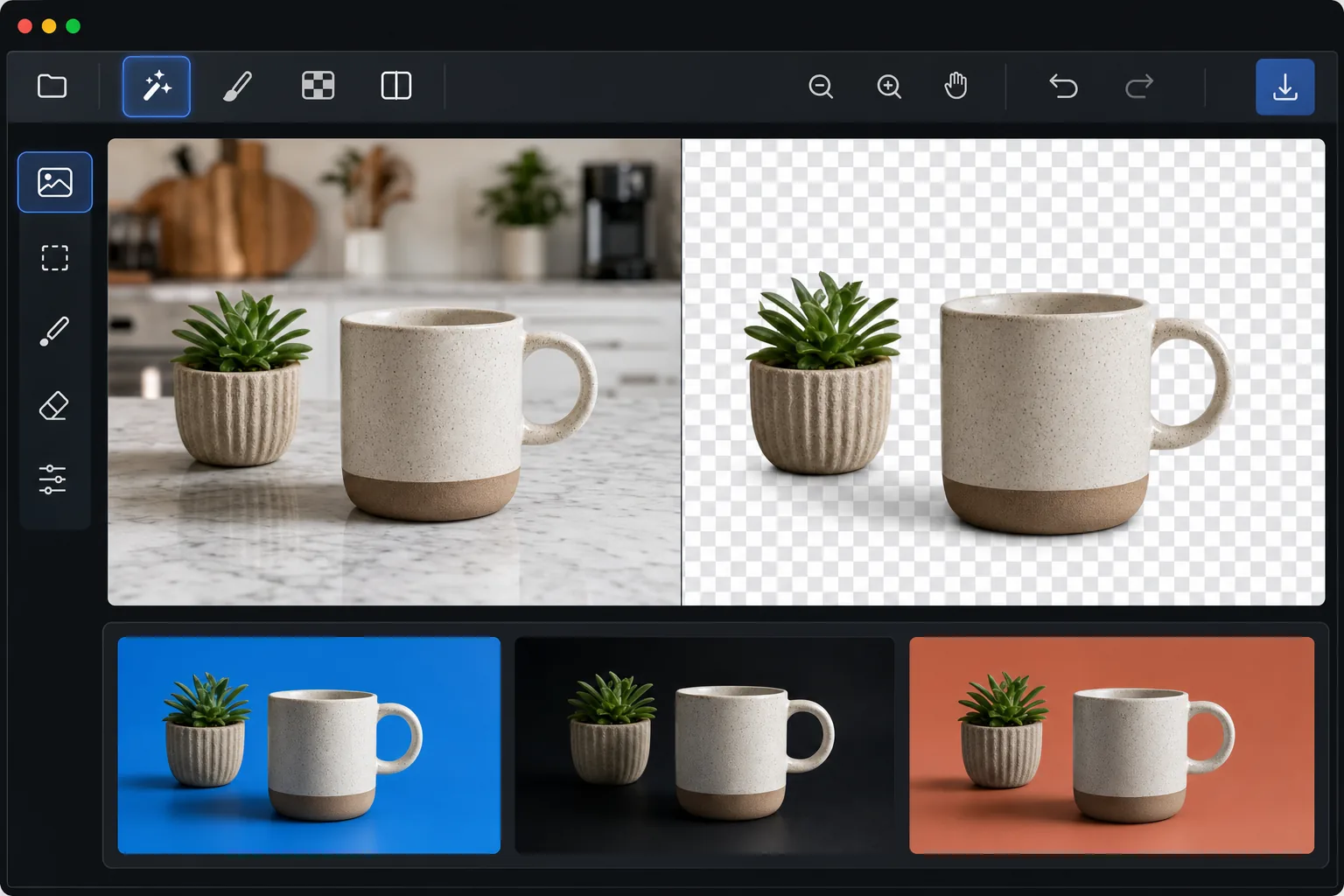Select the dashed marquee selection tool
The image size is (1344, 896).
55,258
